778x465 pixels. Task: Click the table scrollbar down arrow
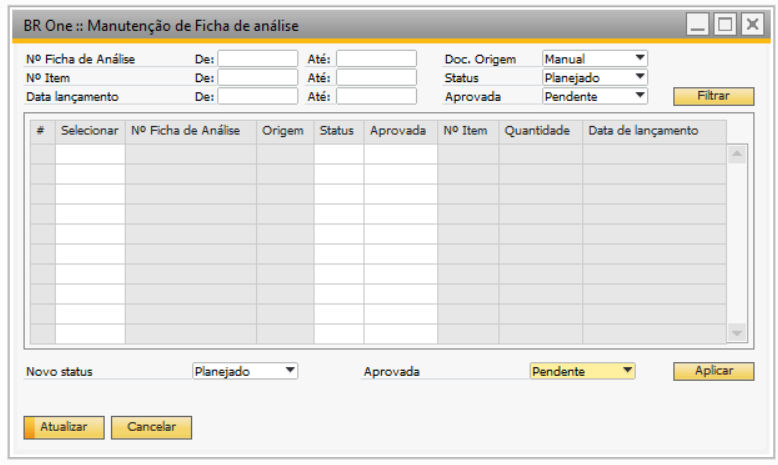tap(736, 333)
